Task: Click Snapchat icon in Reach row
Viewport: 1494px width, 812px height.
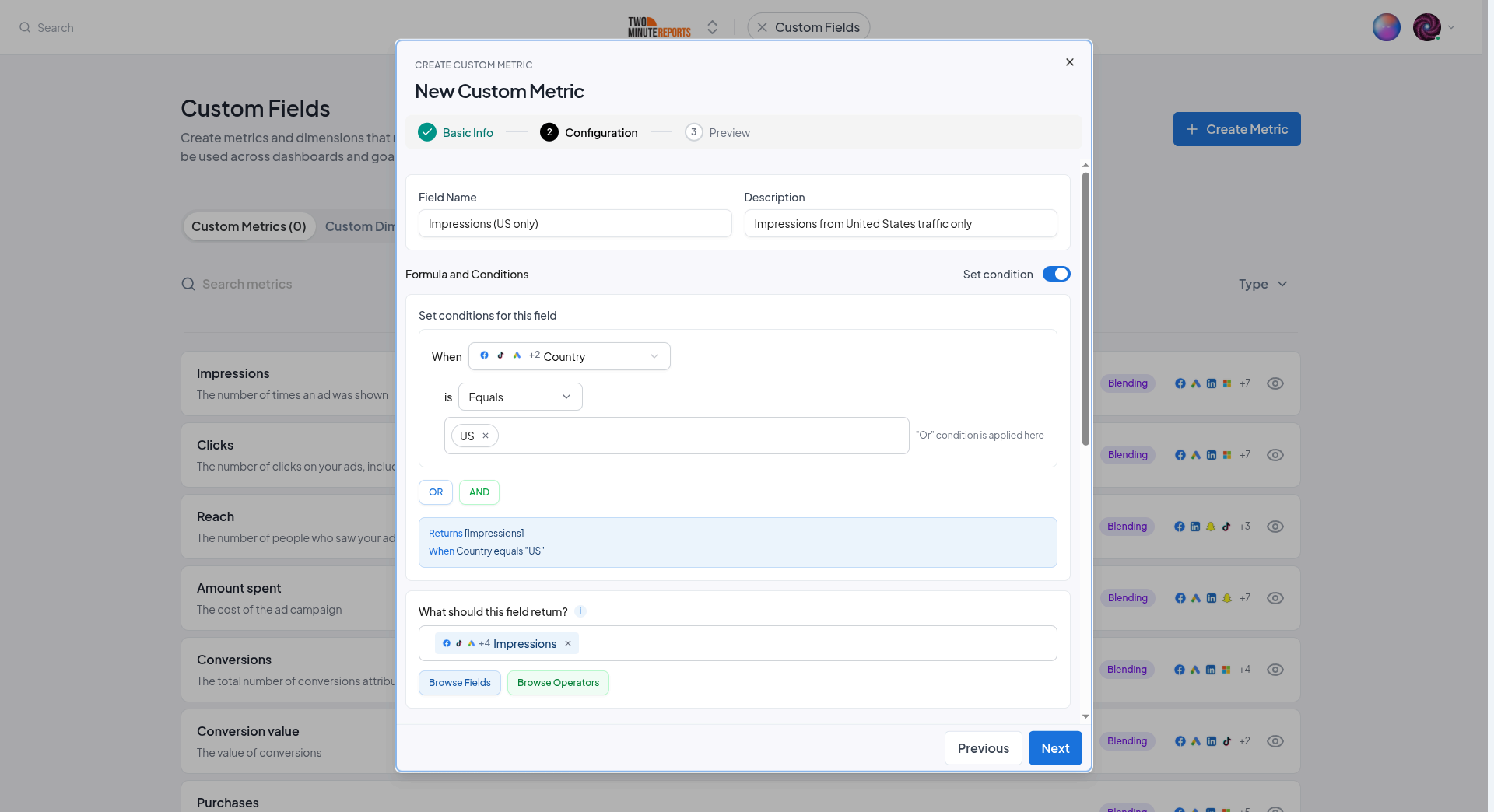Action: click(x=1211, y=527)
